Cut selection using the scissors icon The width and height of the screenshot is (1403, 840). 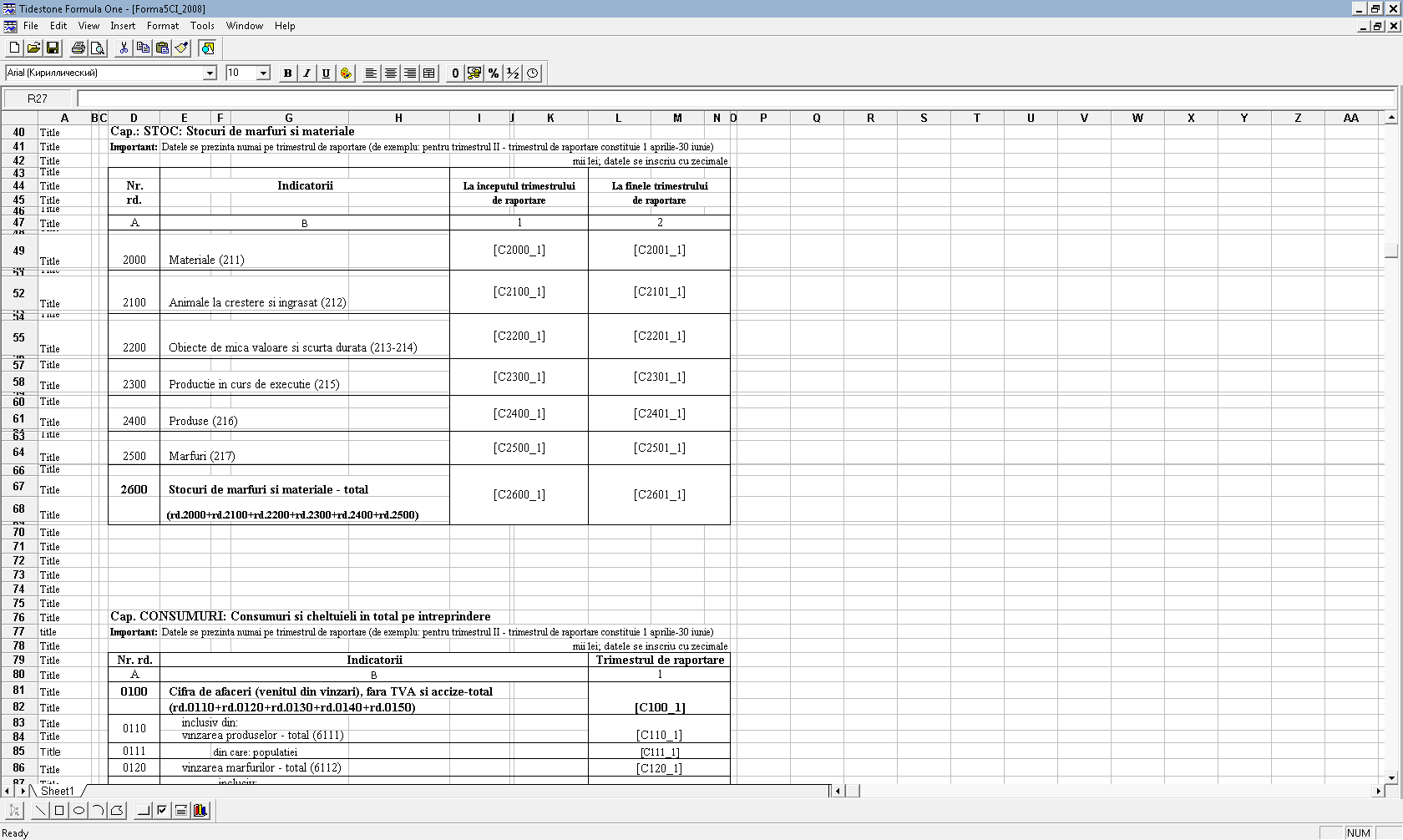coord(124,48)
